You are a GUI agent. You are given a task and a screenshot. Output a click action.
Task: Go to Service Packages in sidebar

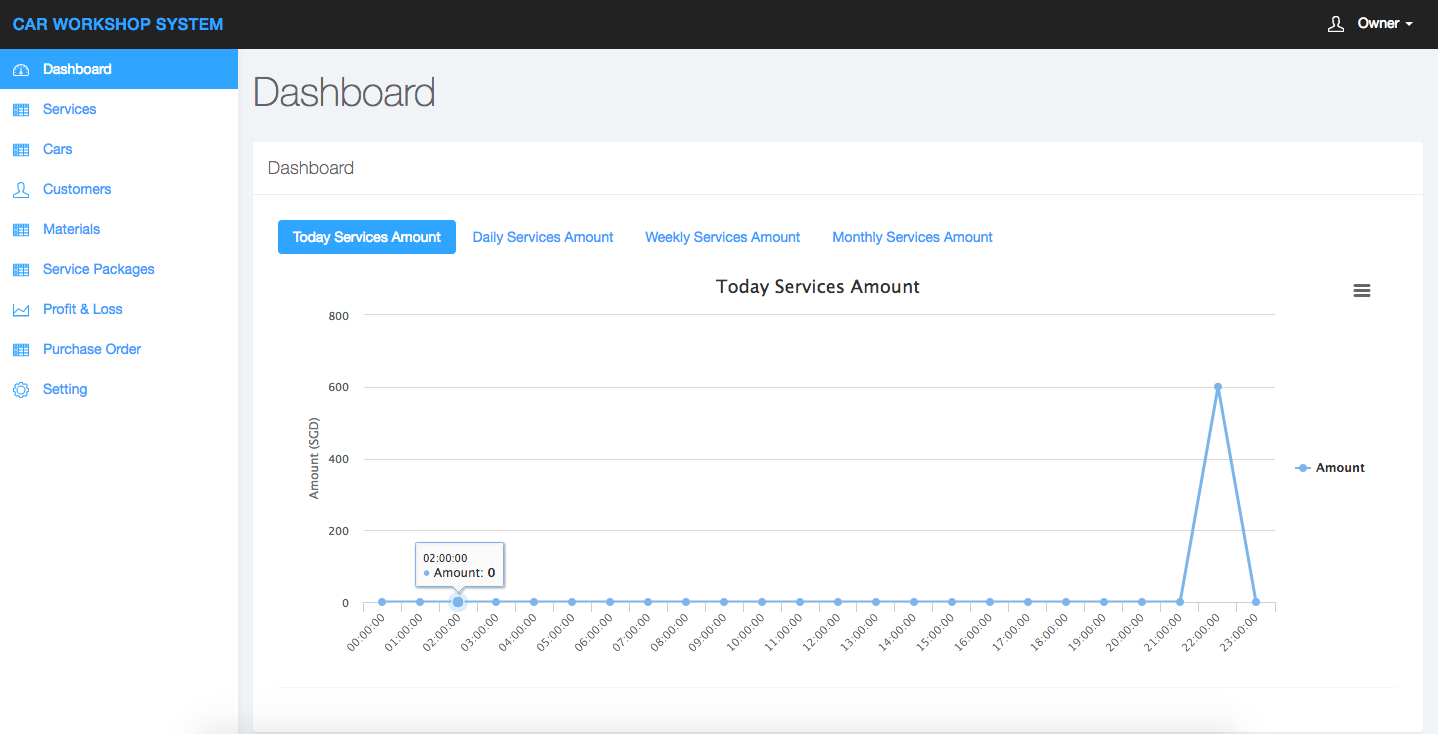(x=98, y=269)
